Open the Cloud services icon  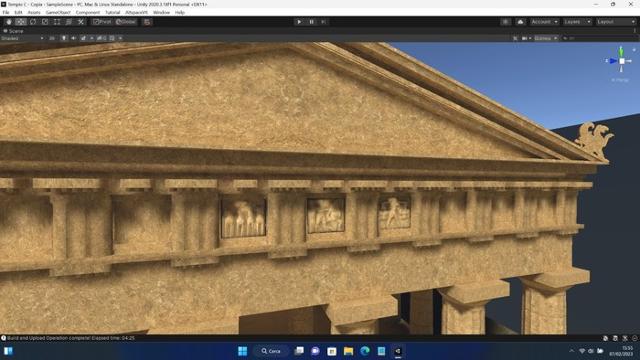(x=520, y=22)
